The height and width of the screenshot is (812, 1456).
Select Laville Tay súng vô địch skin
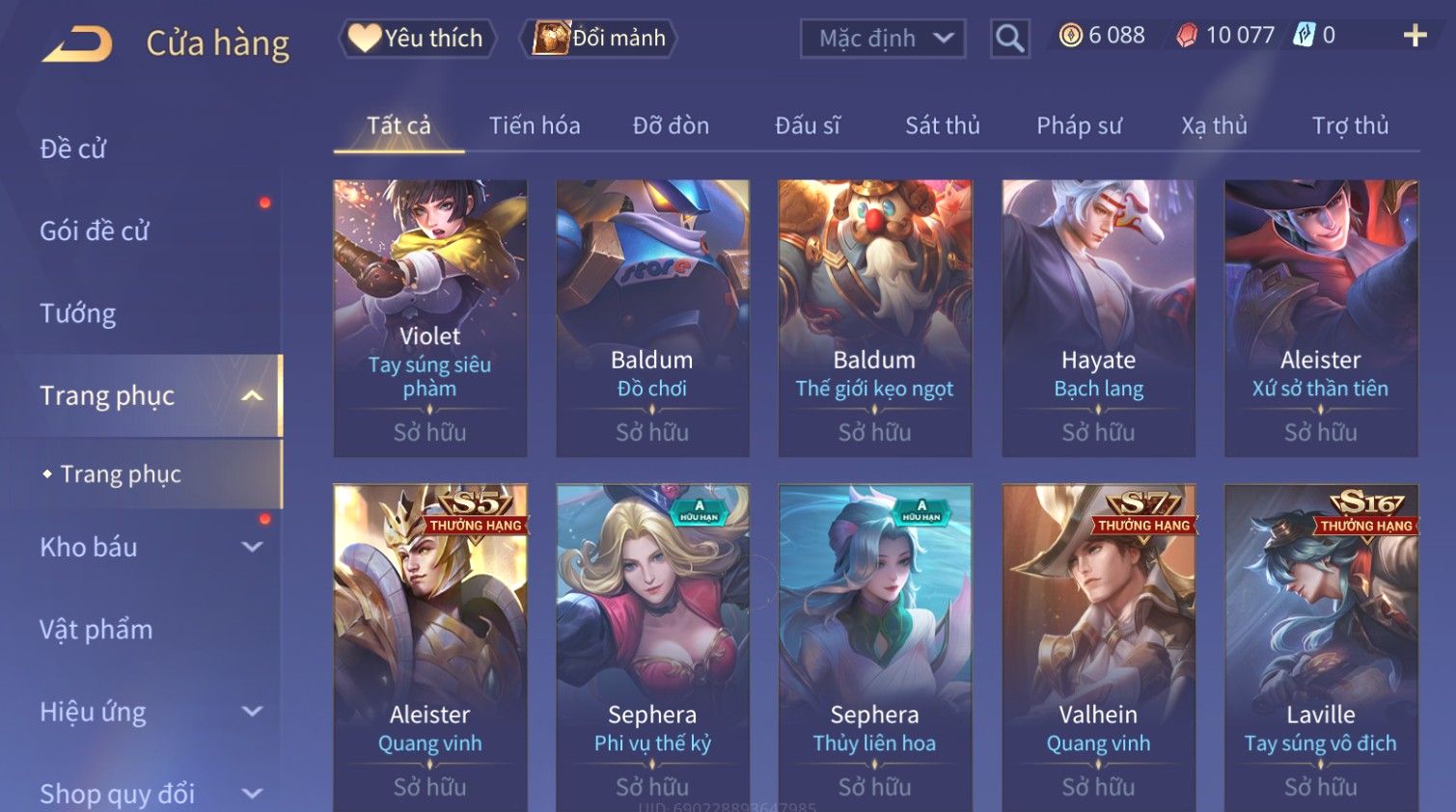pyautogui.click(x=1321, y=648)
